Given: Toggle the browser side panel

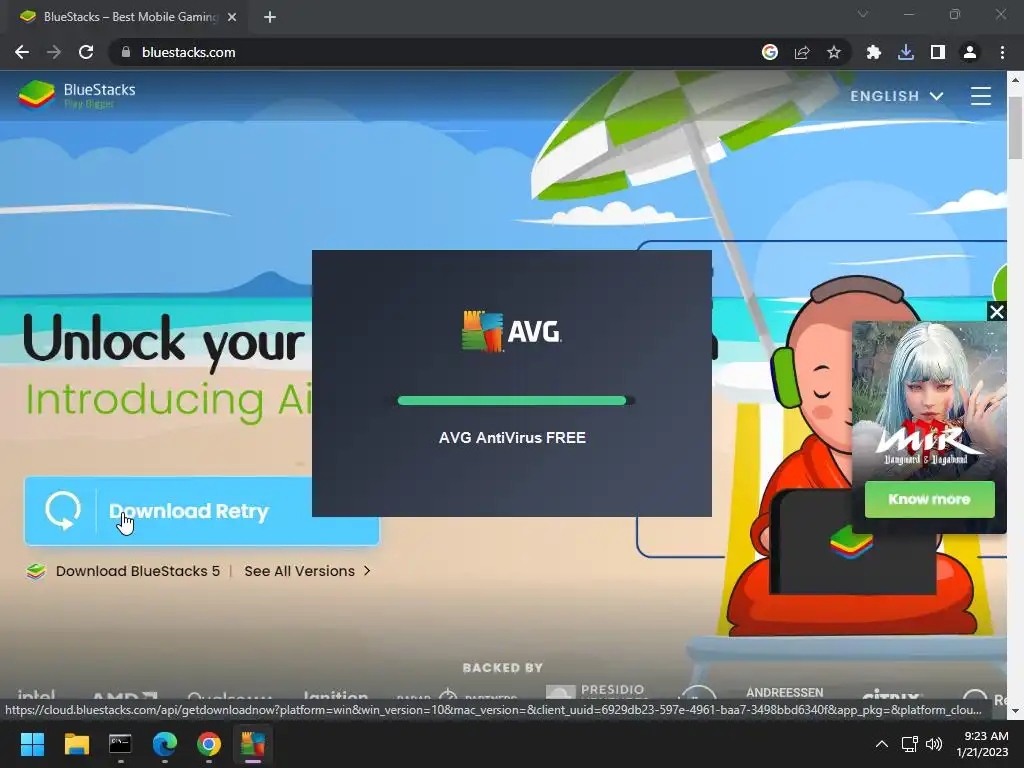Looking at the screenshot, I should click(938, 52).
